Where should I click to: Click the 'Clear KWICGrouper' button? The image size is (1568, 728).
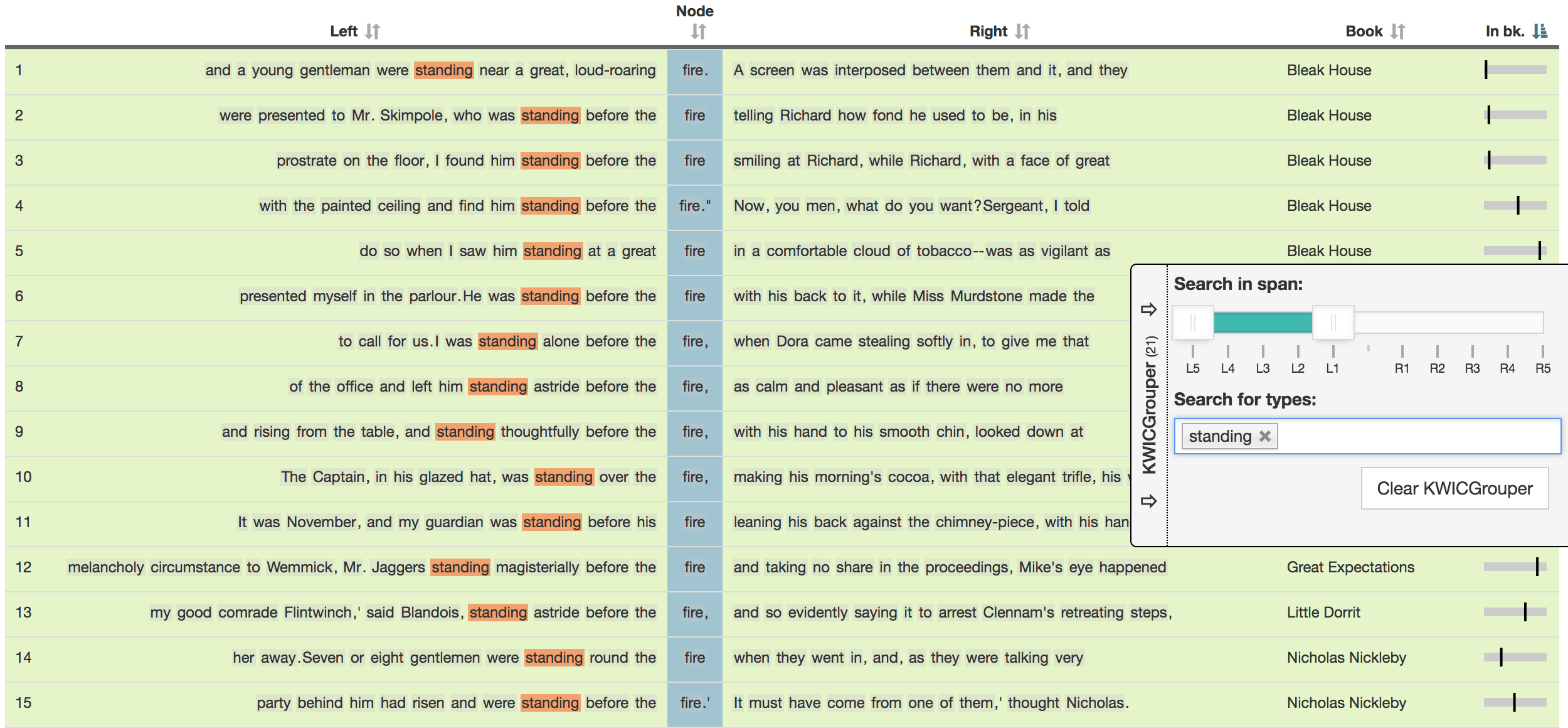coord(1450,488)
